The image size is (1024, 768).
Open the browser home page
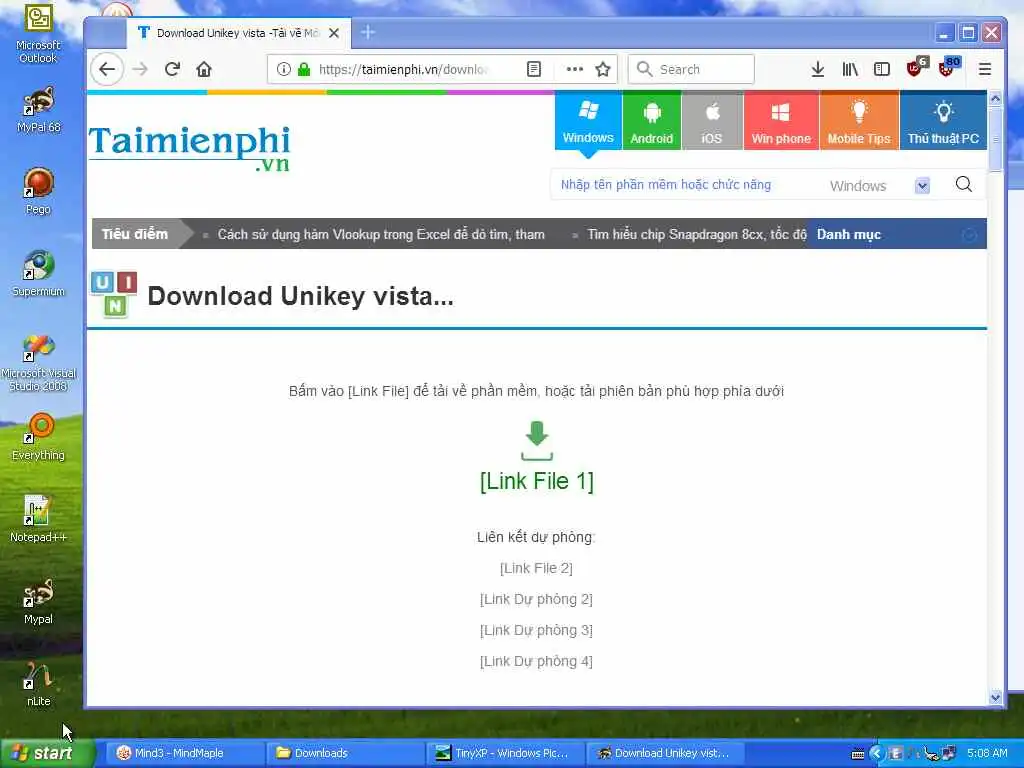point(204,69)
